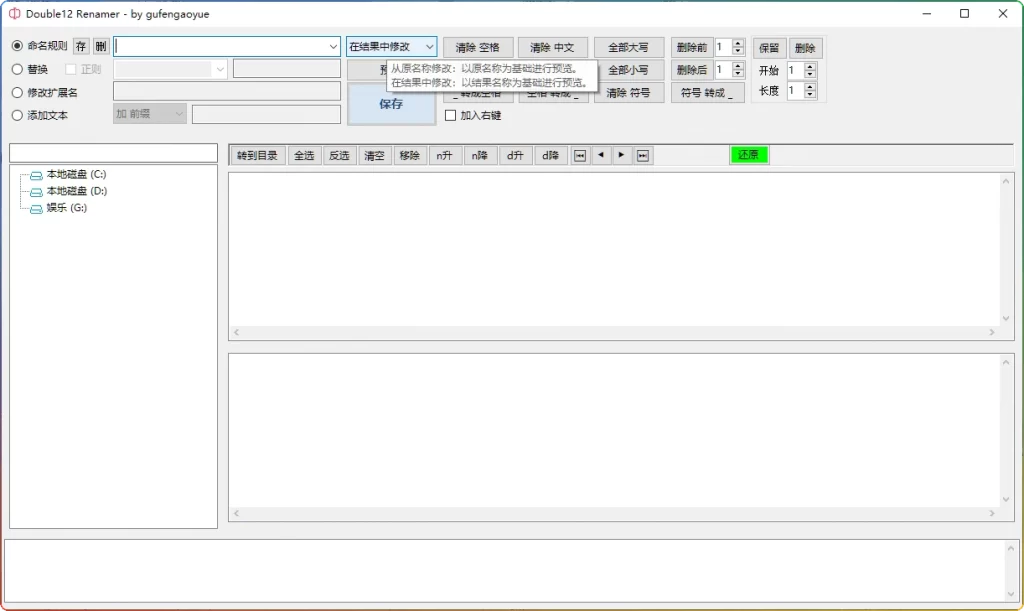Click the green 还原 button
1024x611 pixels.
pos(748,155)
